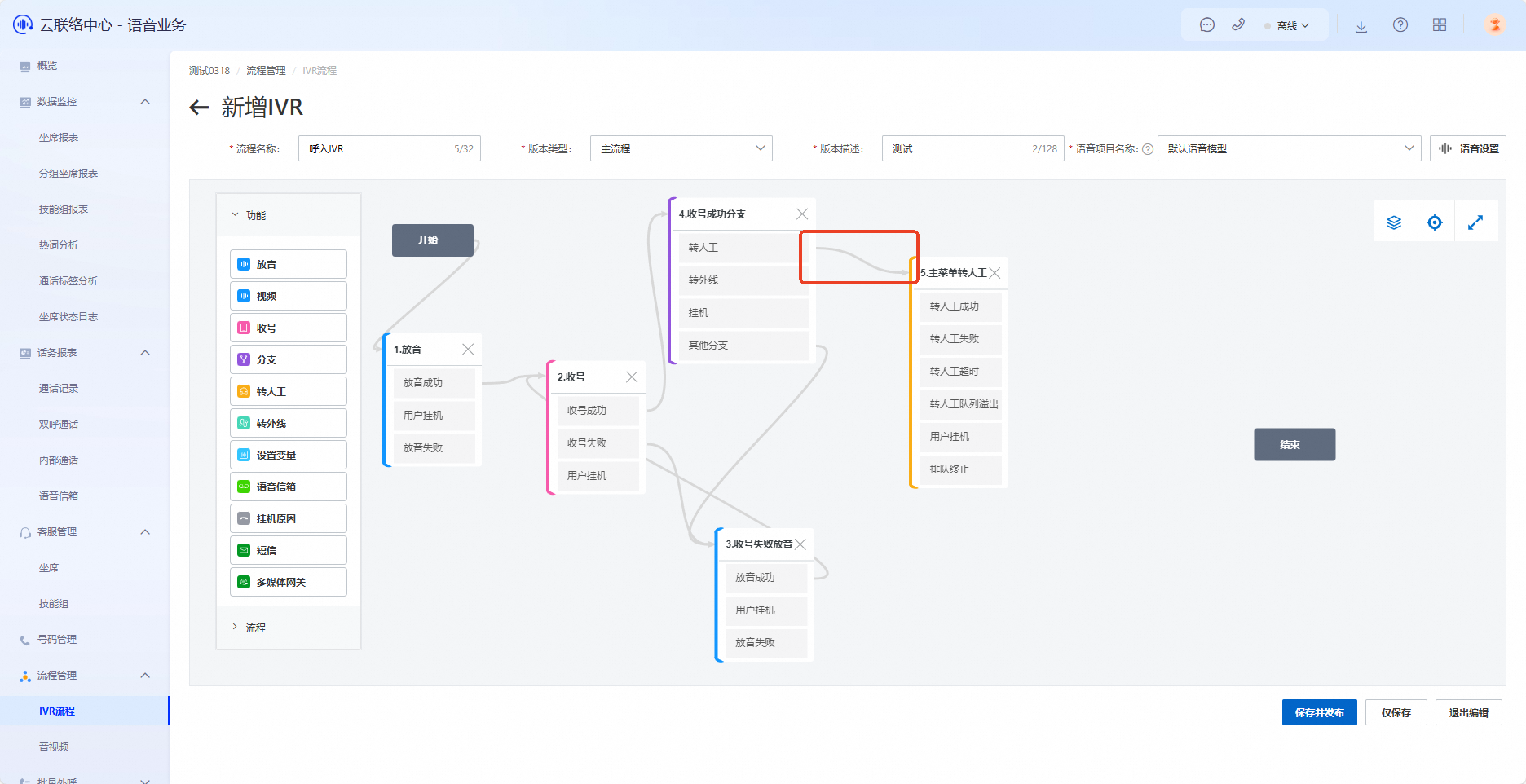Select the 分支 function component

pos(289,359)
